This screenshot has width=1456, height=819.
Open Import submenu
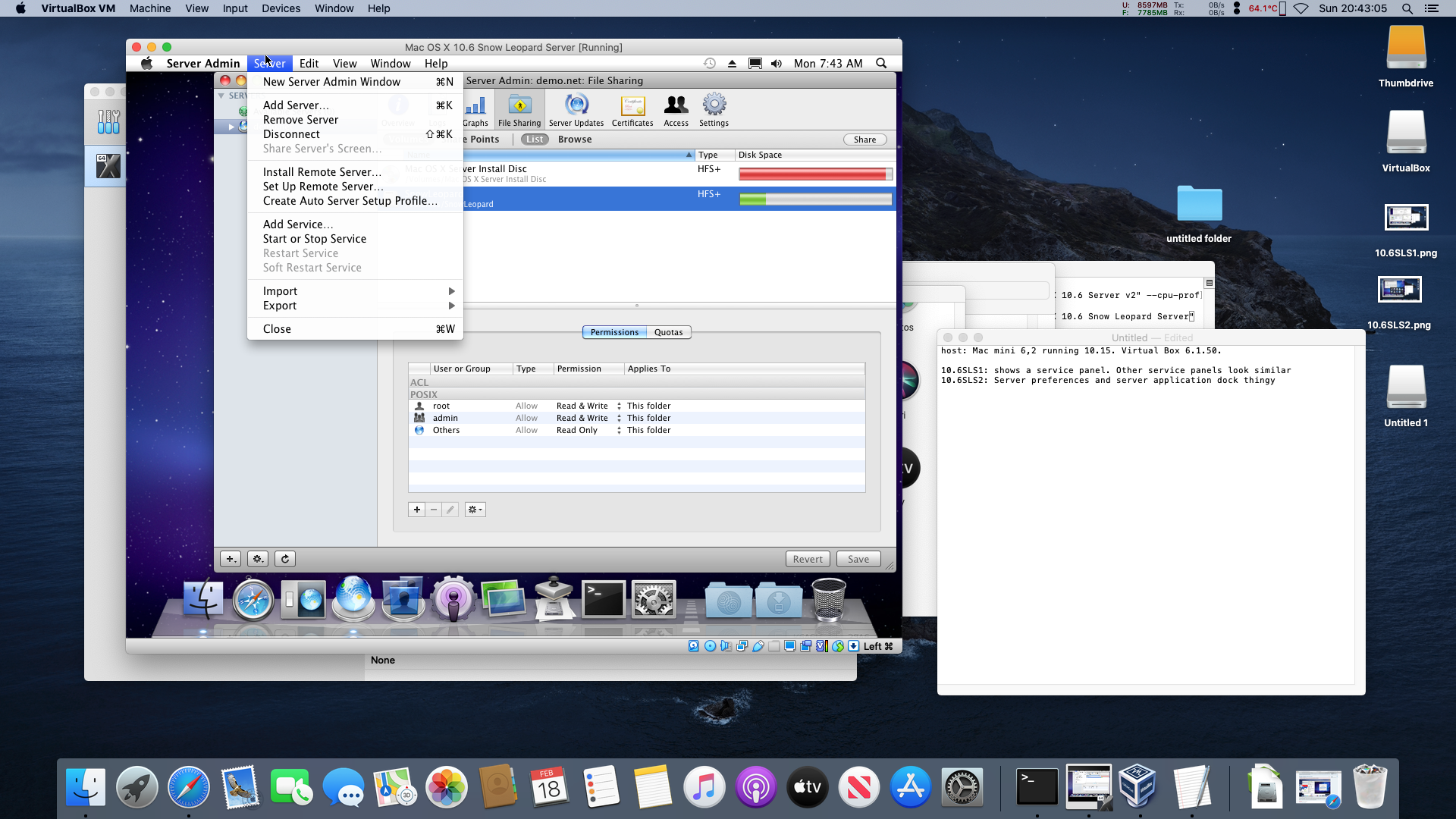pos(355,291)
